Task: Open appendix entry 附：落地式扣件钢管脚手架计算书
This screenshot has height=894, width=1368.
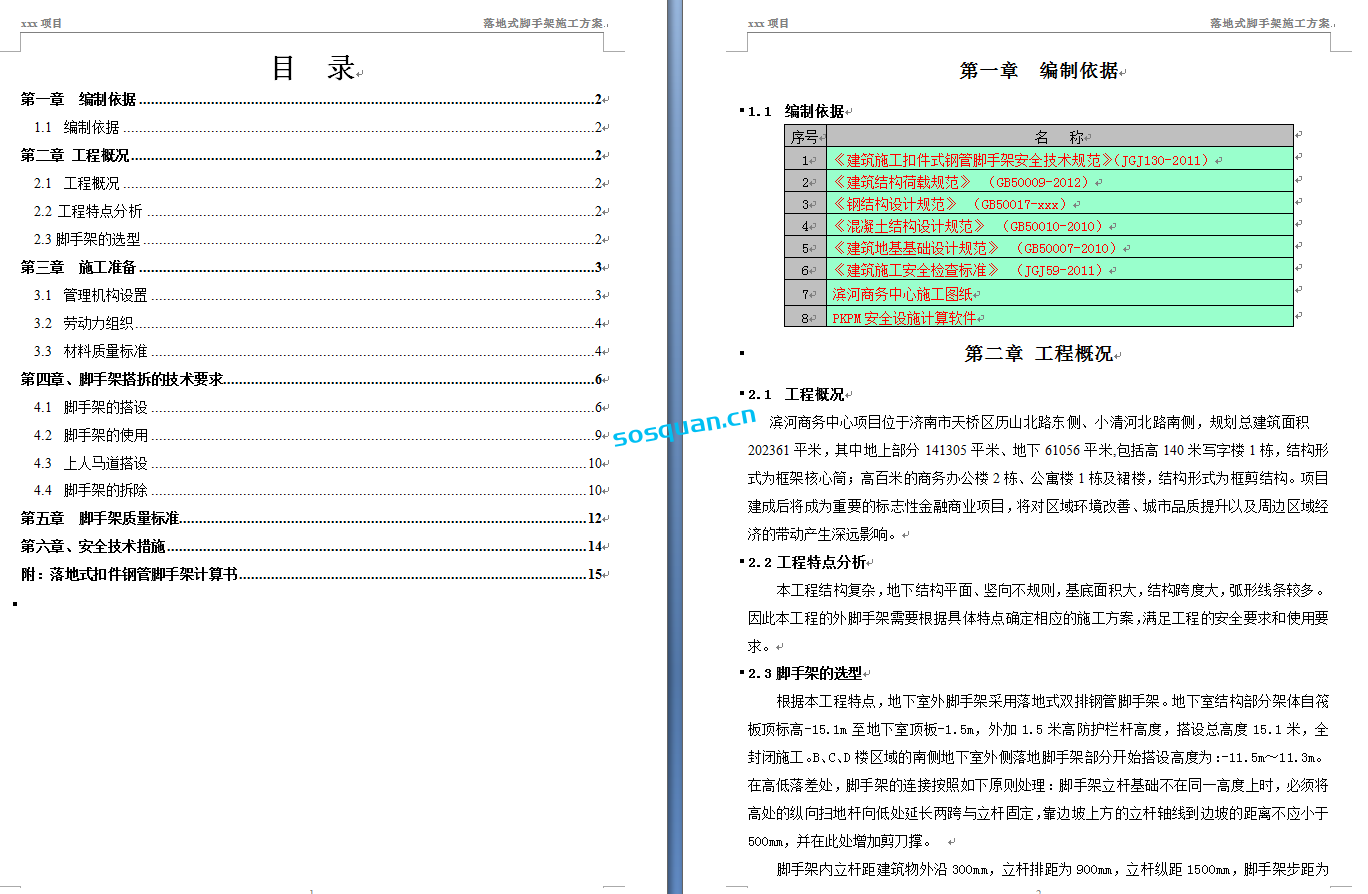Action: click(x=129, y=574)
